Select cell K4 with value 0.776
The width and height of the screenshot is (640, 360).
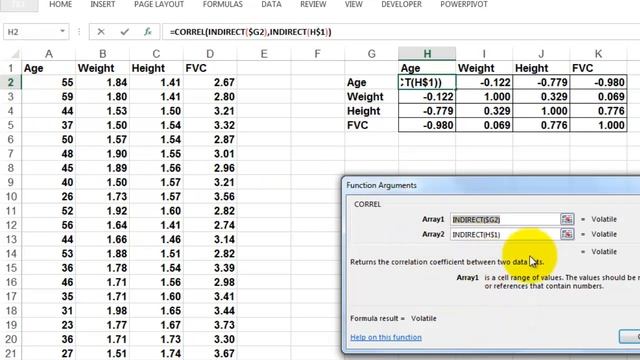[x=598, y=111]
